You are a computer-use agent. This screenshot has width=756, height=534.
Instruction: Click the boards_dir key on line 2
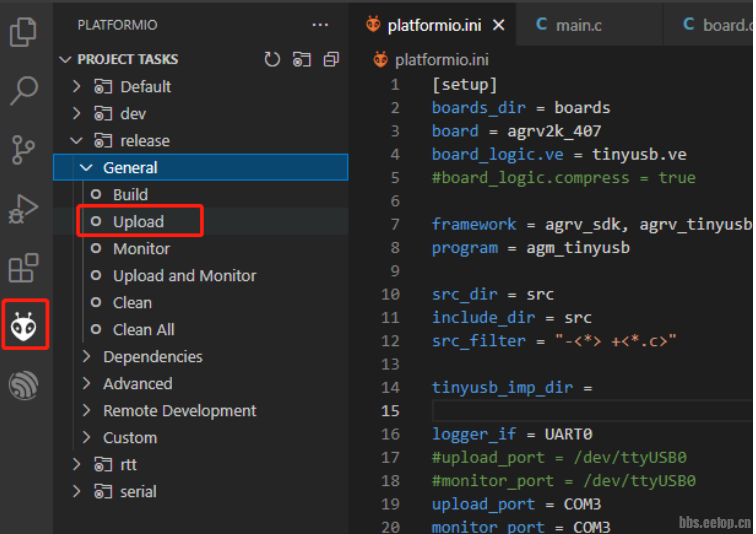coord(479,108)
